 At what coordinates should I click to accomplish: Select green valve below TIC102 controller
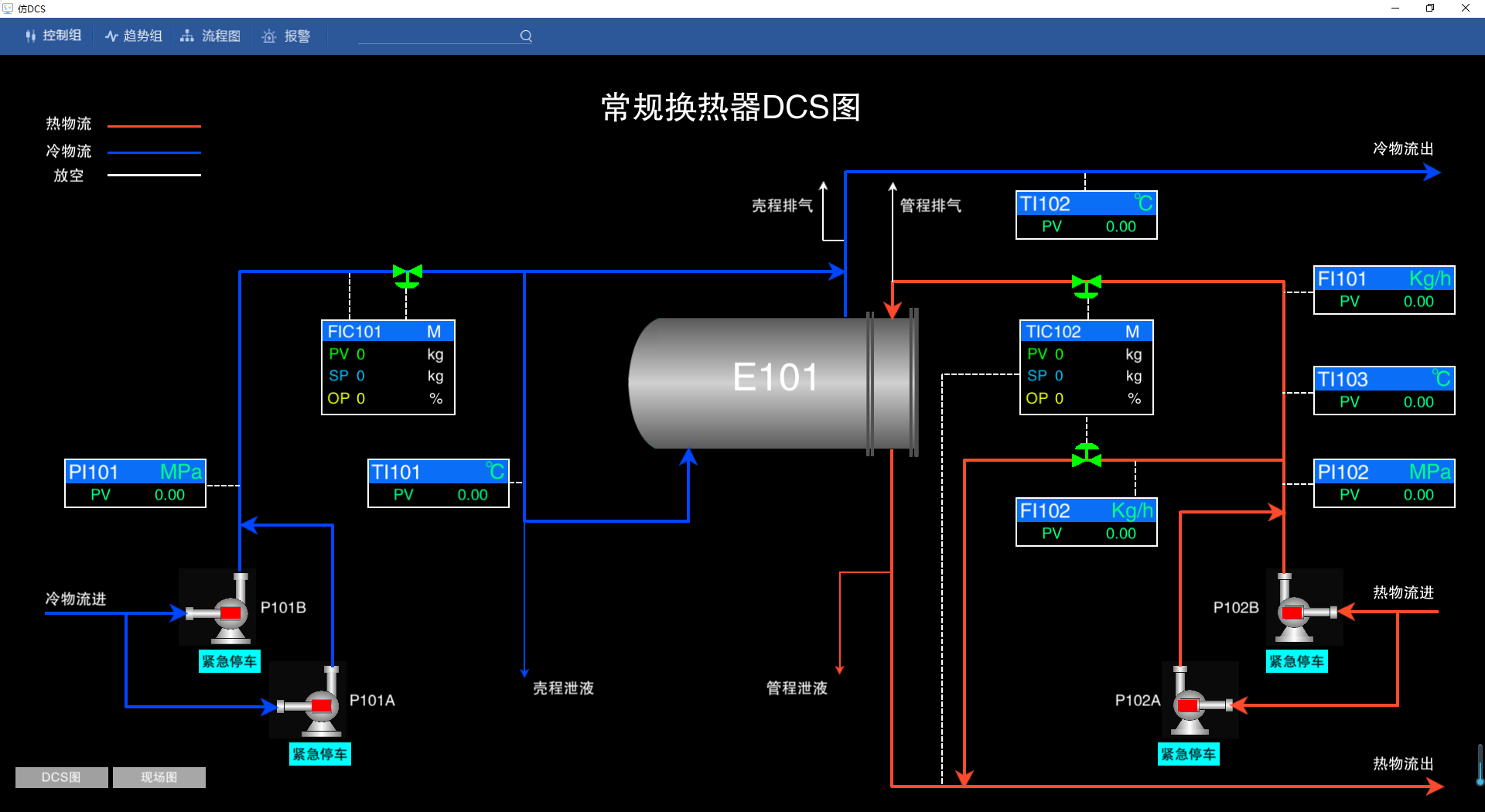point(1087,455)
